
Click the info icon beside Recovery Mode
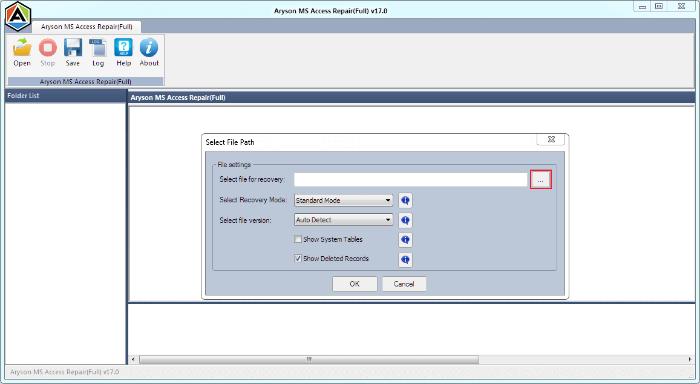[405, 200]
